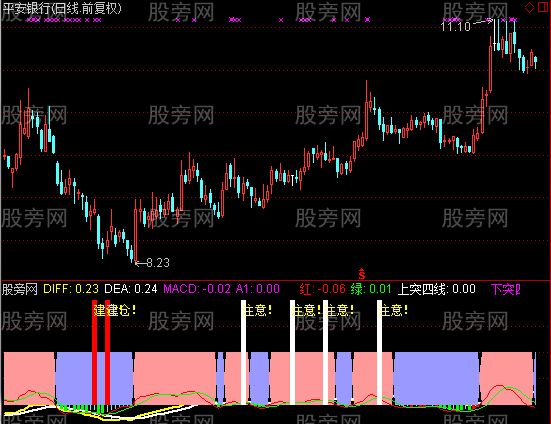Open the 股旁网 indicator name in the sub-chart header

click(x=20, y=289)
